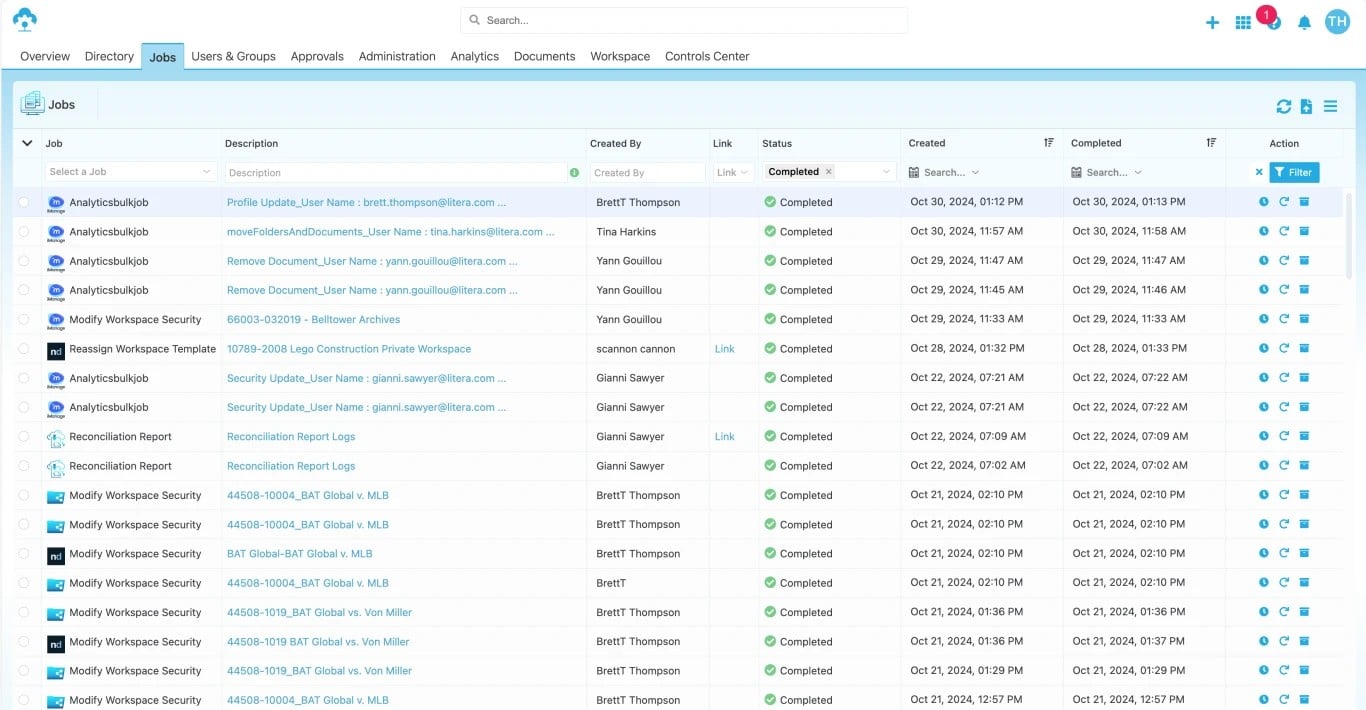This screenshot has height=710, width=1366.
Task: Click the refresh jobs list icon
Action: pos(1283,106)
